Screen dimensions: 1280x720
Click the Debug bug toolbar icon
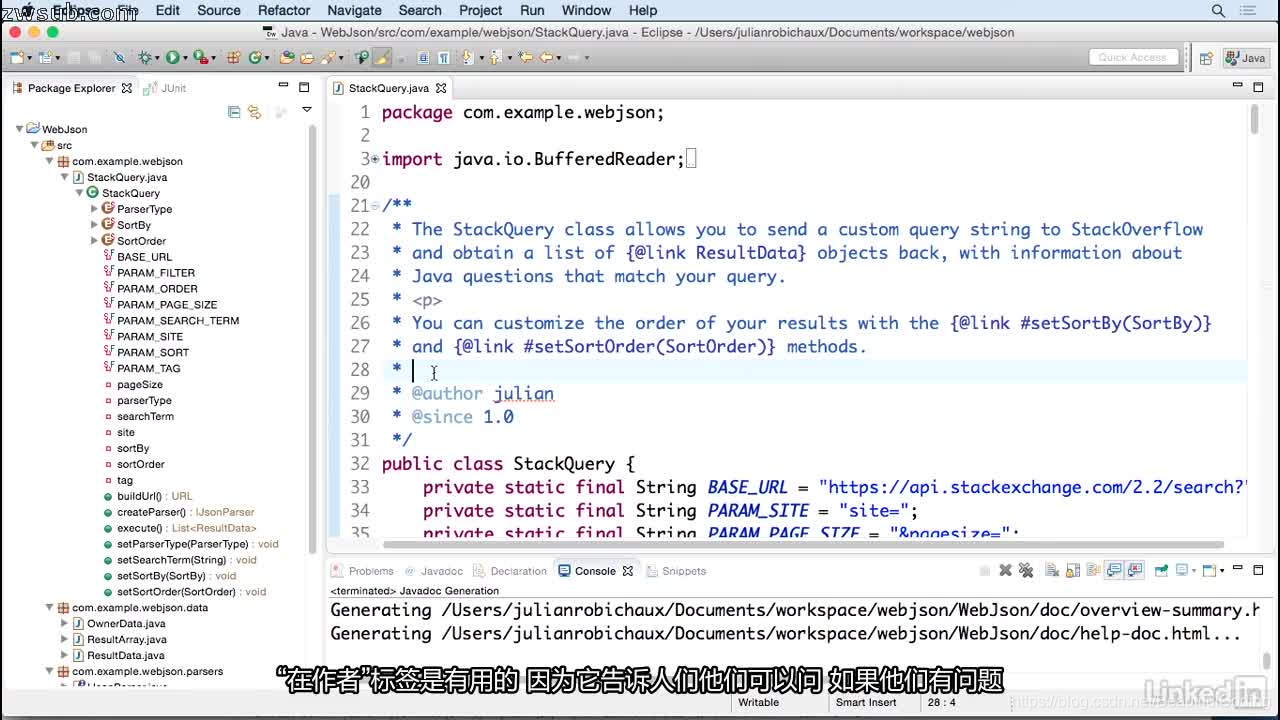click(145, 57)
